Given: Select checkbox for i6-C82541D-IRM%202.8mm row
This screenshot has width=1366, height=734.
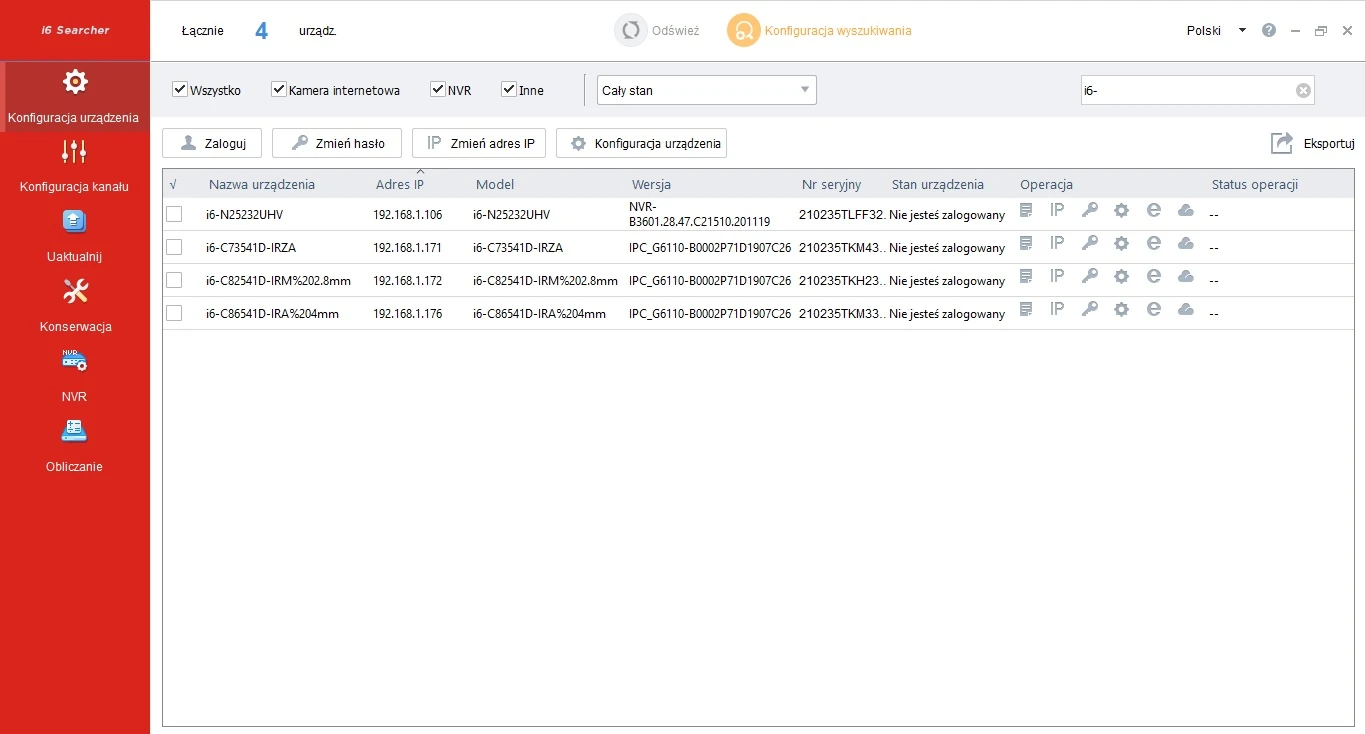Looking at the screenshot, I should point(174,280).
